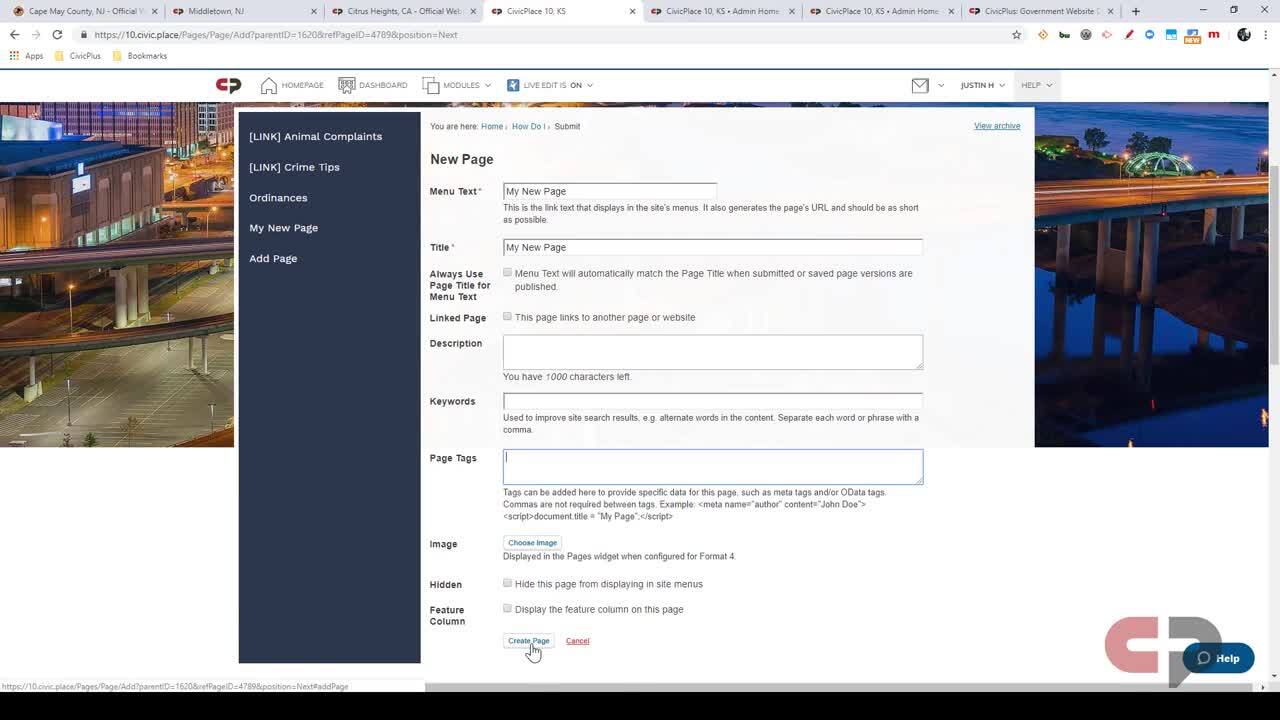1280x720 pixels.
Task: Click the Menu Text input field
Action: point(610,191)
